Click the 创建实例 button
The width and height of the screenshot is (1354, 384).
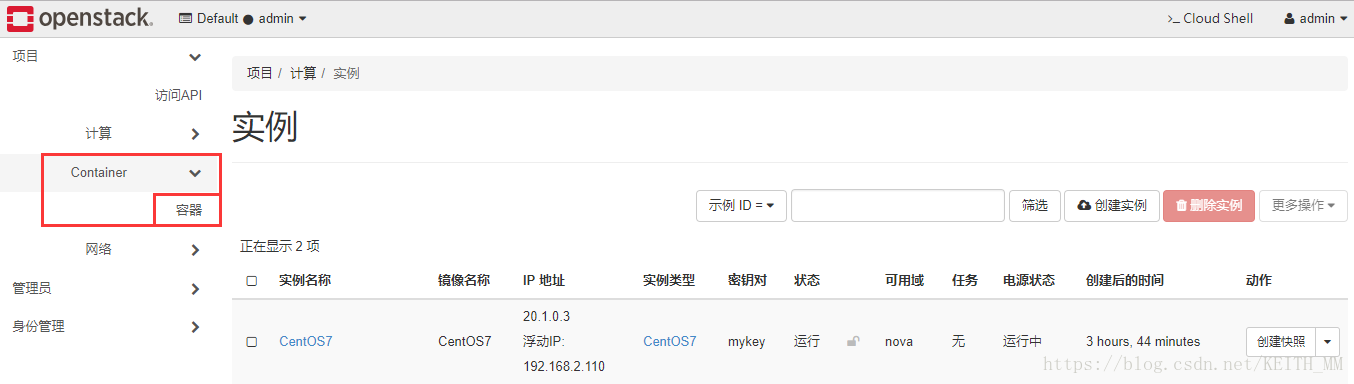(x=1111, y=205)
